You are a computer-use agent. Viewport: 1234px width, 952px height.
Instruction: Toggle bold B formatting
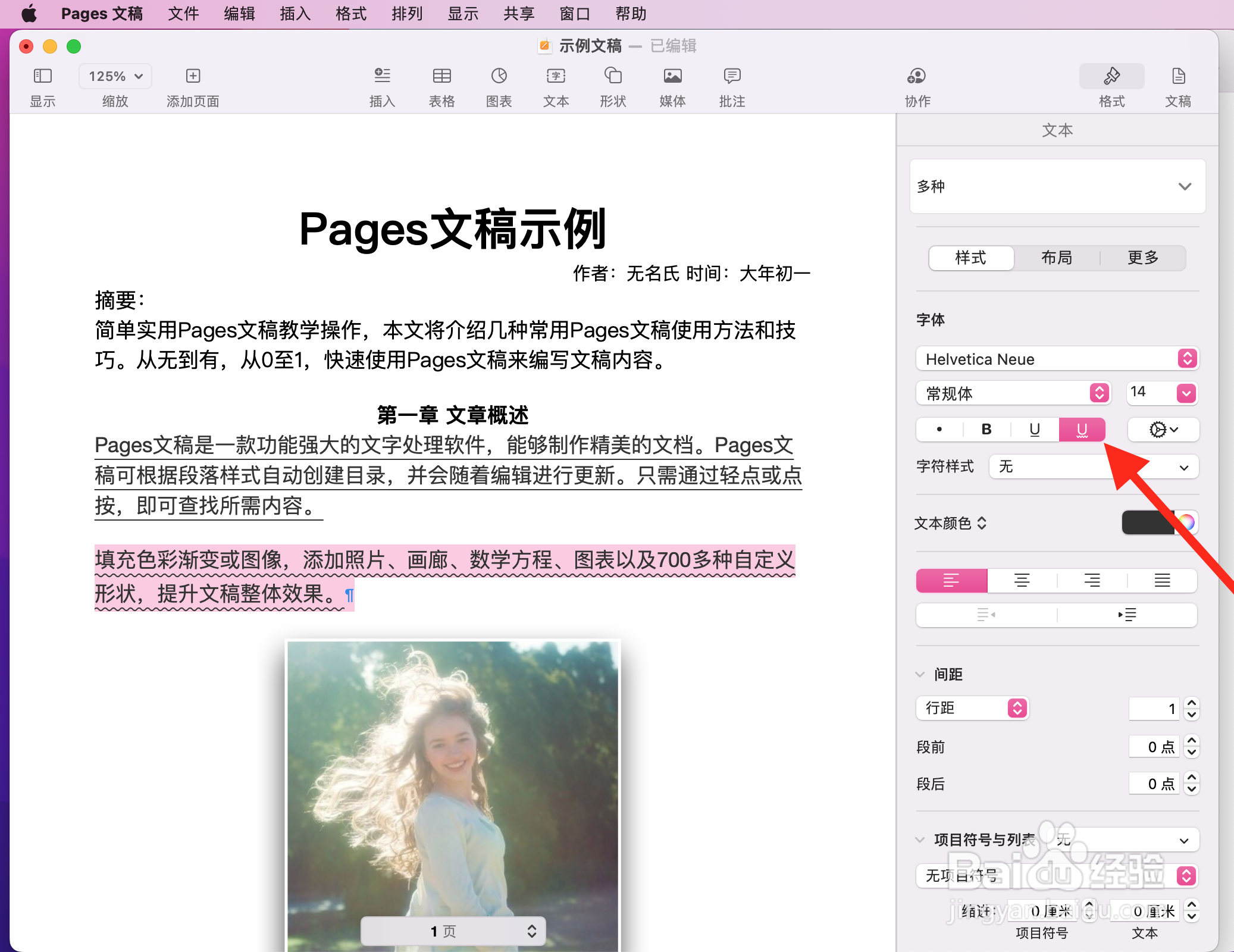coord(986,430)
